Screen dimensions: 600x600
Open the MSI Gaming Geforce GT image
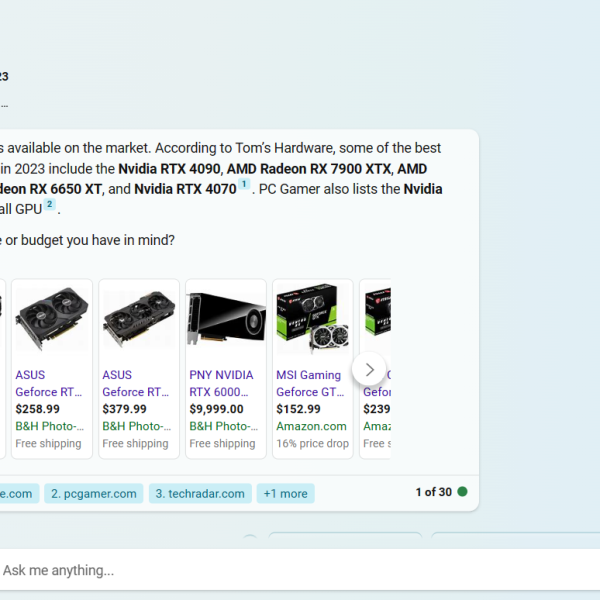coord(313,319)
